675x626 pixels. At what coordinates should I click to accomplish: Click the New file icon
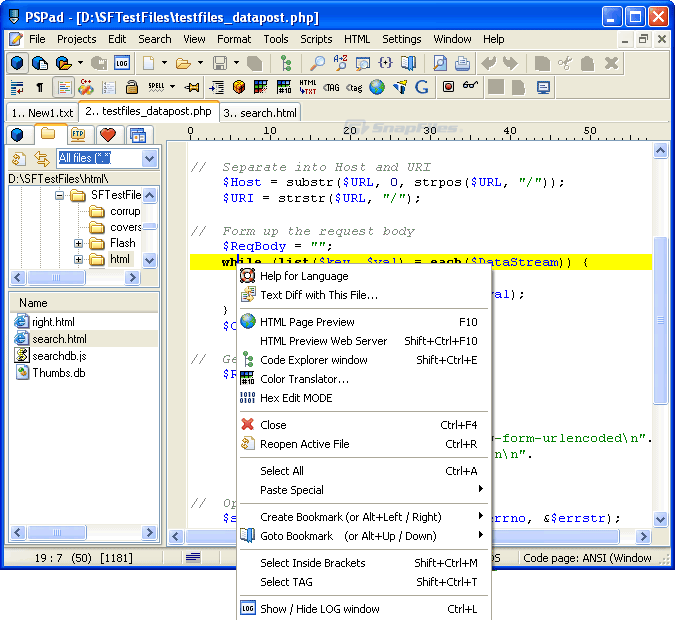point(149,63)
